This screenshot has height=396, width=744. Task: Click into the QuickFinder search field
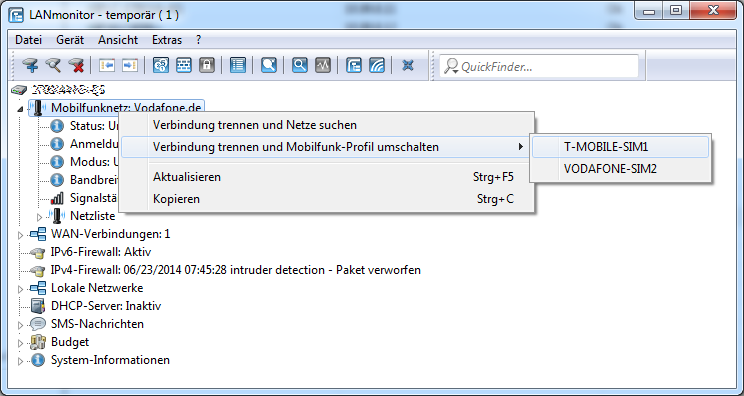click(539, 66)
